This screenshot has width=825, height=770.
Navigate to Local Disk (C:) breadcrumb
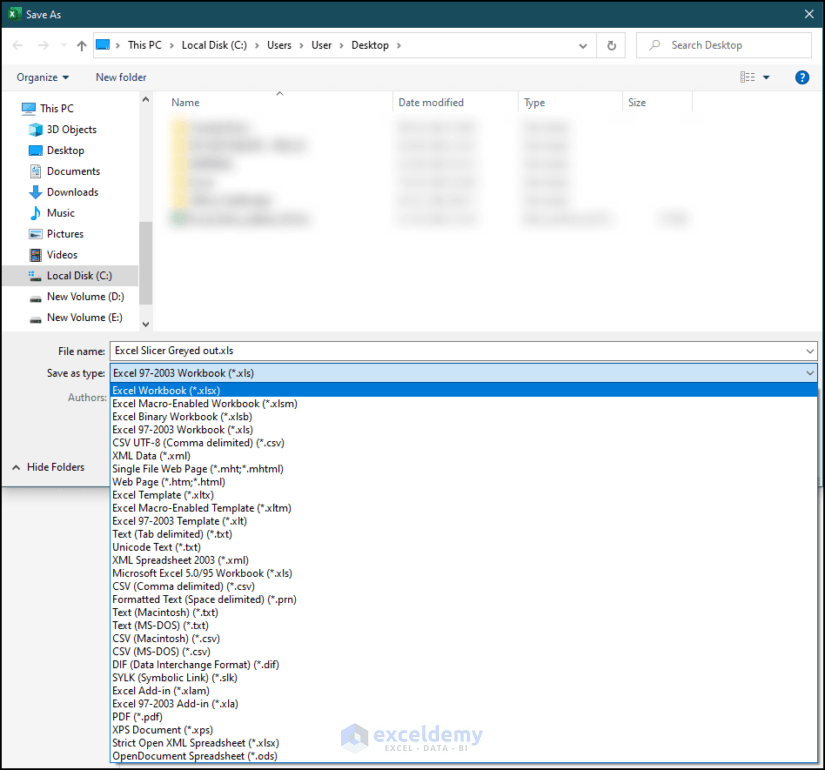pyautogui.click(x=214, y=45)
